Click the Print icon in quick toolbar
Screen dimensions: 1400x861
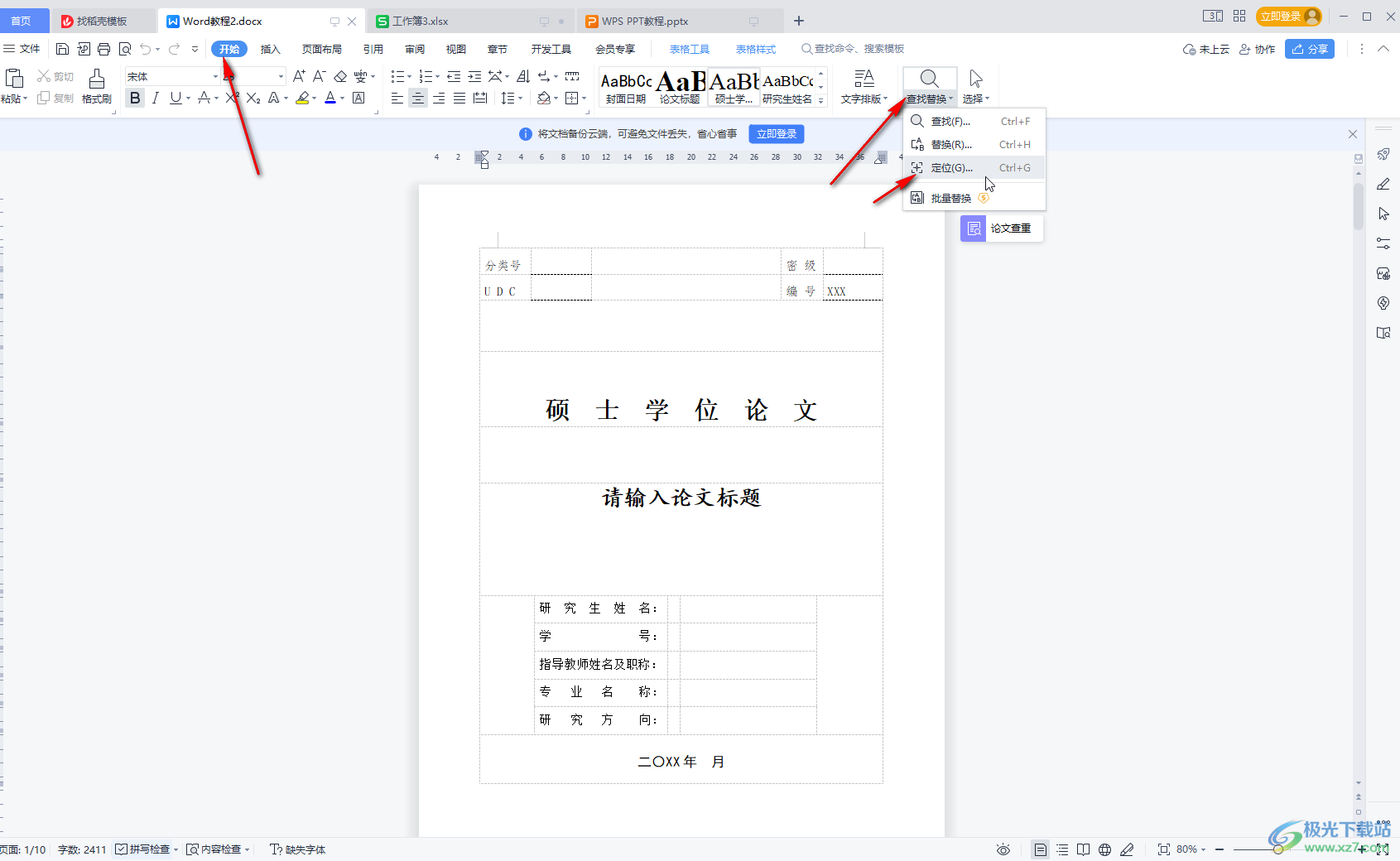103,50
